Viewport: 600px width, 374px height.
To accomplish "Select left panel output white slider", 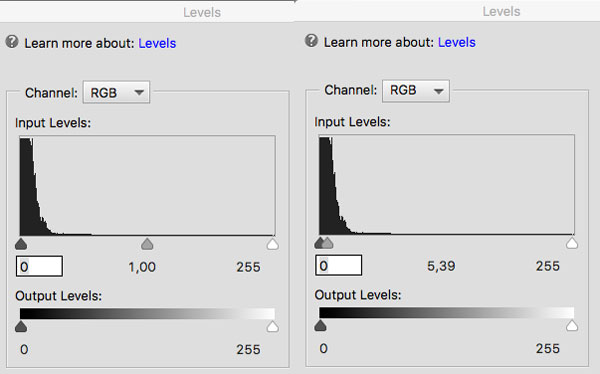I will (272, 327).
